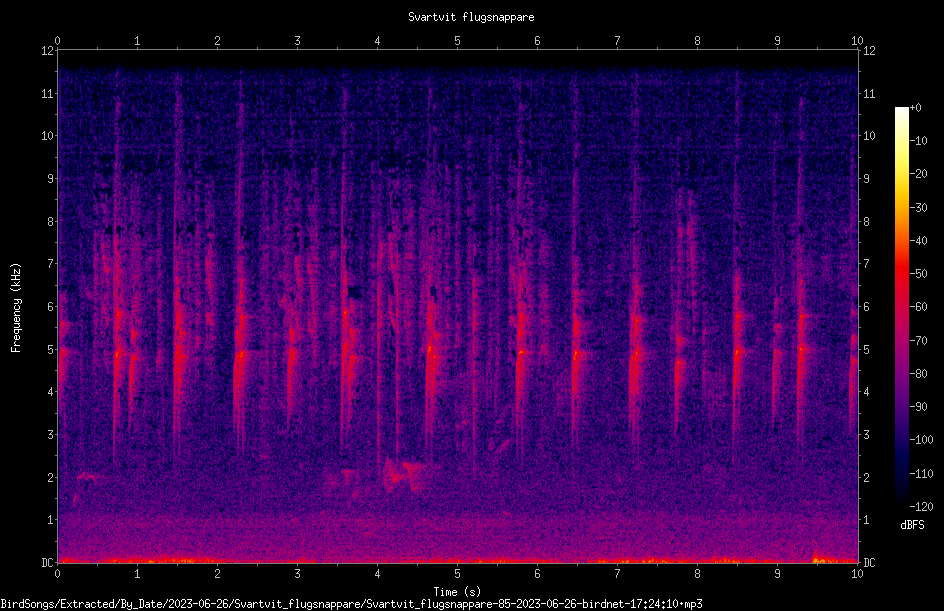Click the top time axis '0' label

coord(57,41)
